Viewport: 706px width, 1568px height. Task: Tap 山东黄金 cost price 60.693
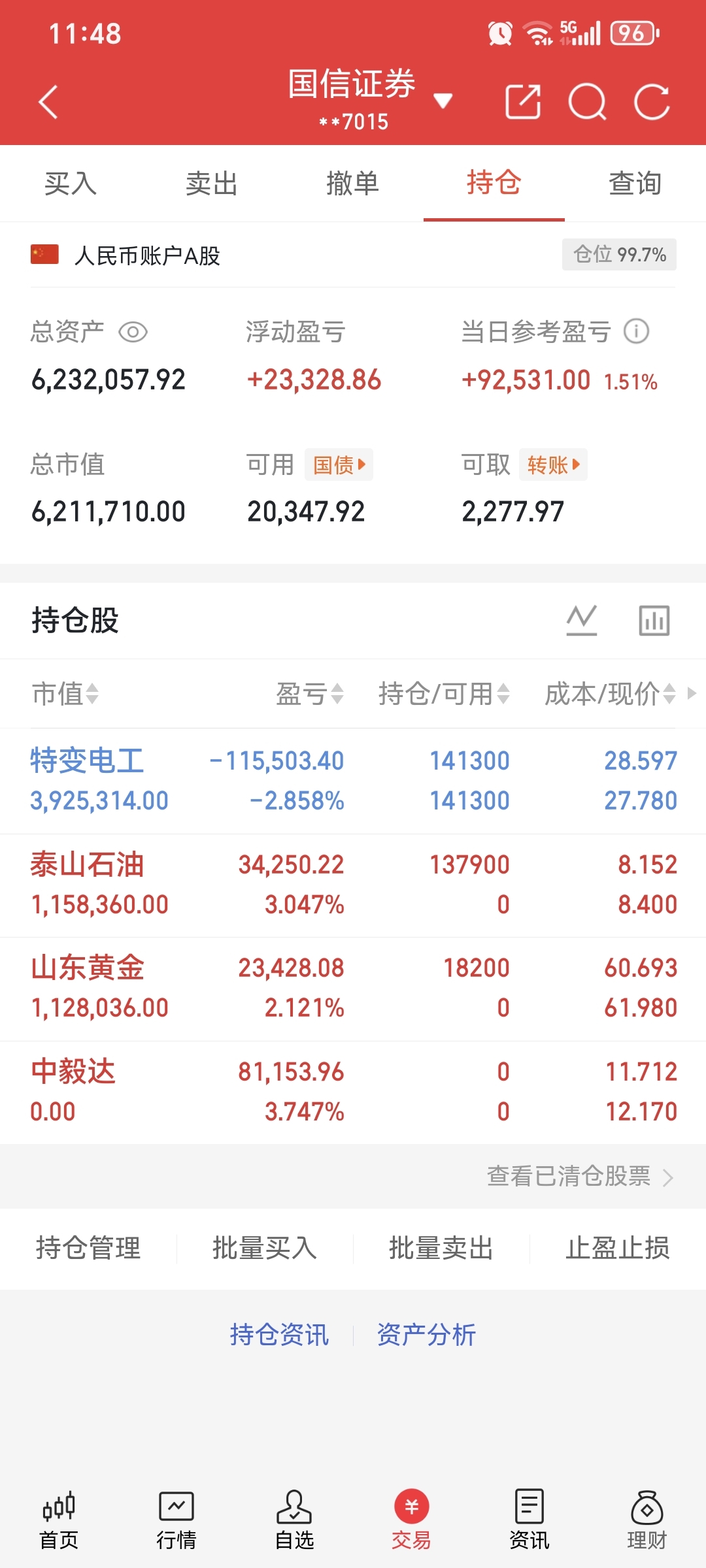641,968
